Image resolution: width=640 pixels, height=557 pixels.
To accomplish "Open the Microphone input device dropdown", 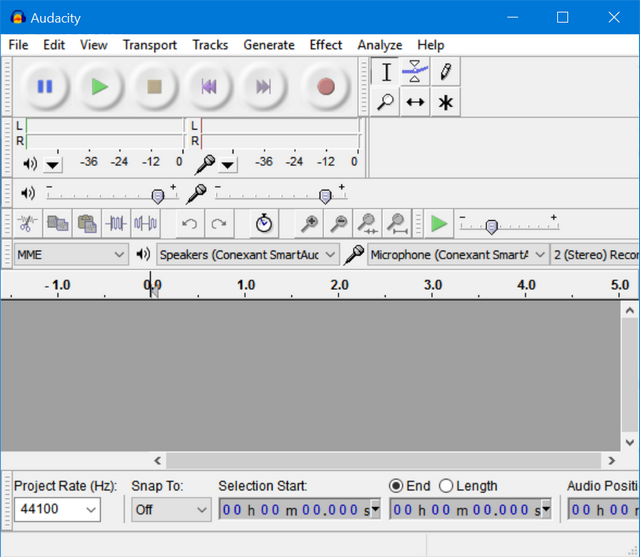I will coord(458,255).
